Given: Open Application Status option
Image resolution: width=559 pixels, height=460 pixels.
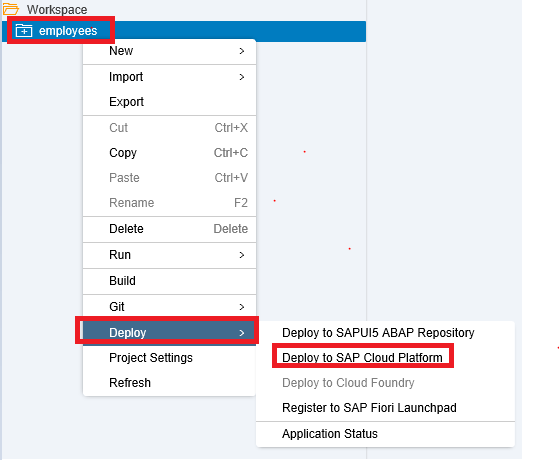Looking at the screenshot, I should point(385,434).
